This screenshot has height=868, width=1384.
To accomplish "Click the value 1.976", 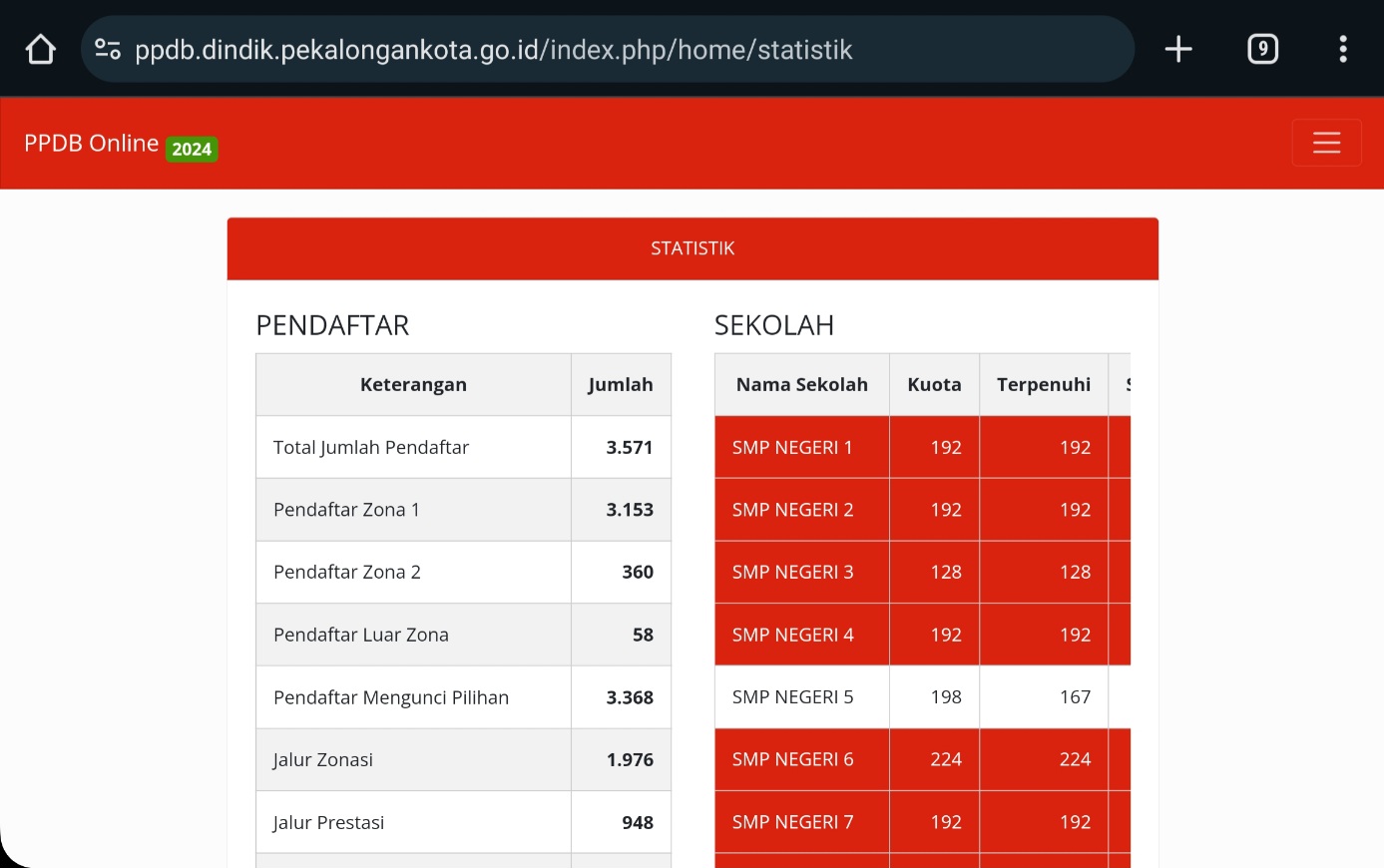I will [x=630, y=760].
